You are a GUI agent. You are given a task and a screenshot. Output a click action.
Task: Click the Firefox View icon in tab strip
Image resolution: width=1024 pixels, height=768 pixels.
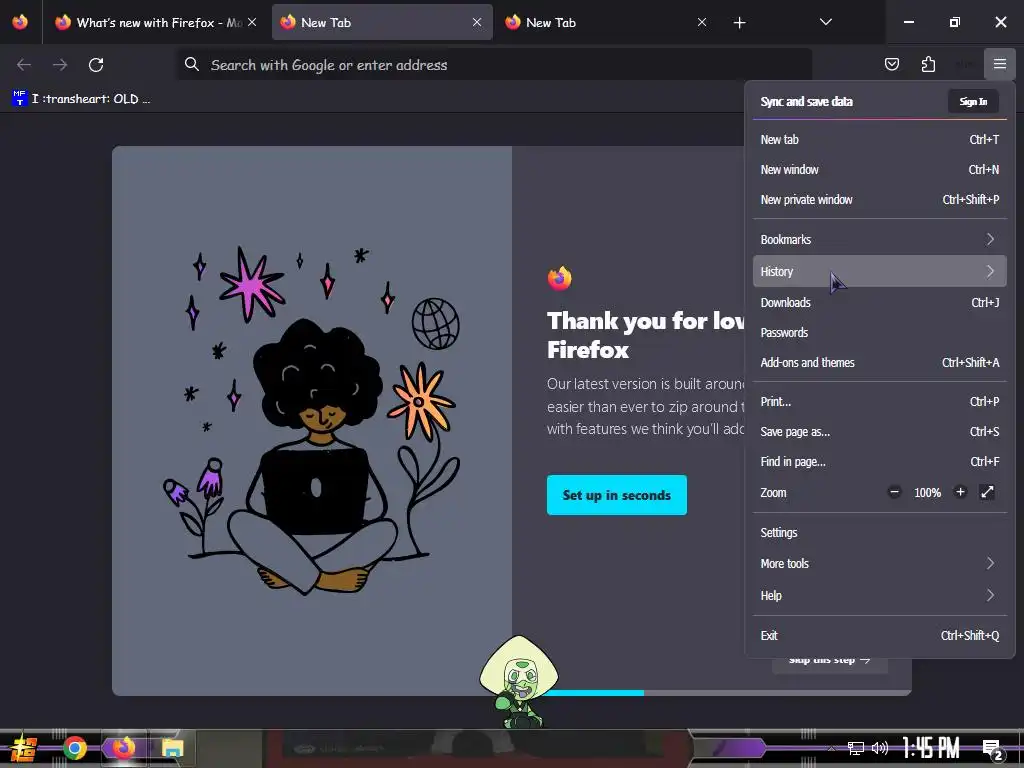click(x=20, y=22)
